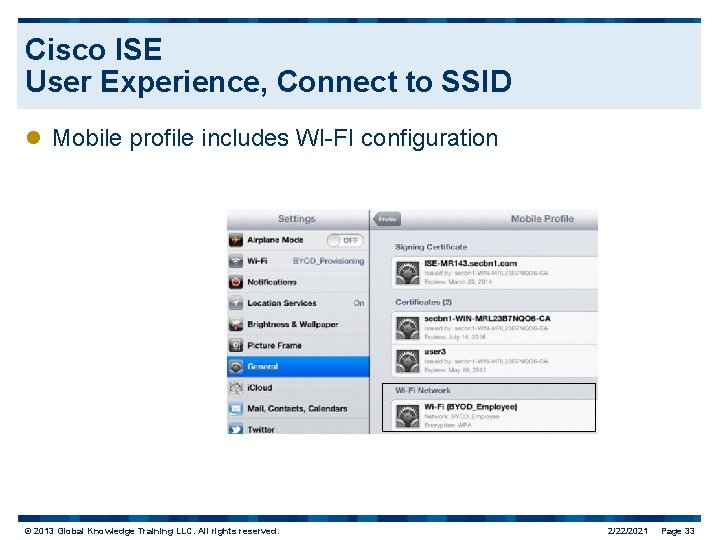The height and width of the screenshot is (540, 720).
Task: Select the Picture Frame row
Action: pyautogui.click(x=298, y=345)
